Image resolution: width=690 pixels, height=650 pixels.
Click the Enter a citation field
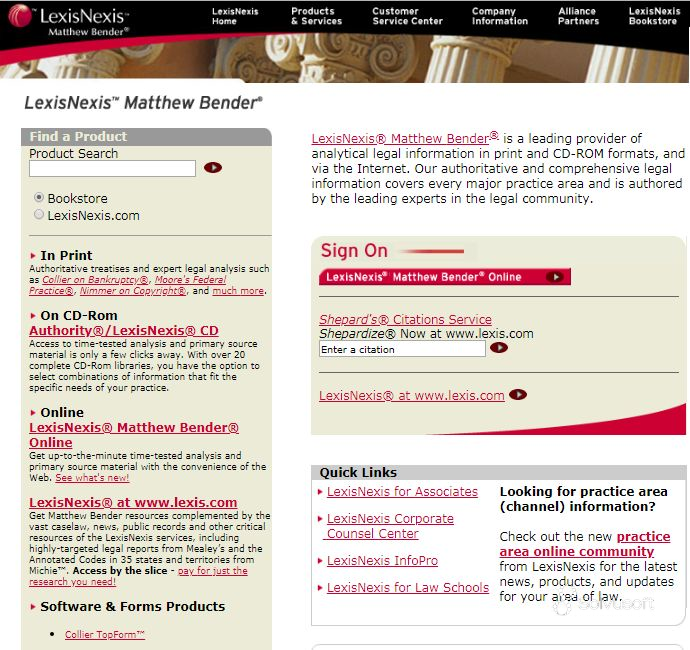click(402, 349)
